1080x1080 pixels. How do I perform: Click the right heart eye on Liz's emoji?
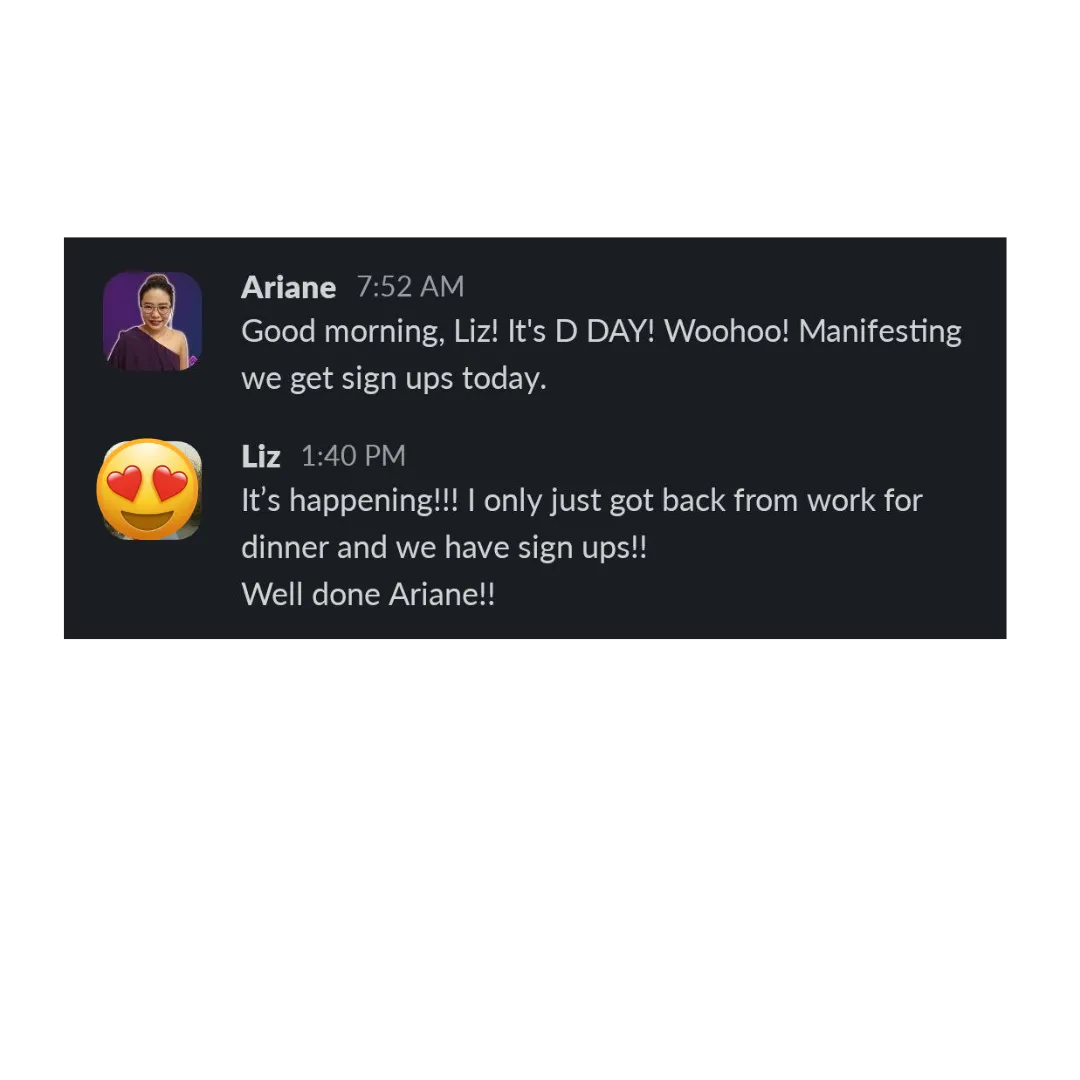[x=170, y=482]
